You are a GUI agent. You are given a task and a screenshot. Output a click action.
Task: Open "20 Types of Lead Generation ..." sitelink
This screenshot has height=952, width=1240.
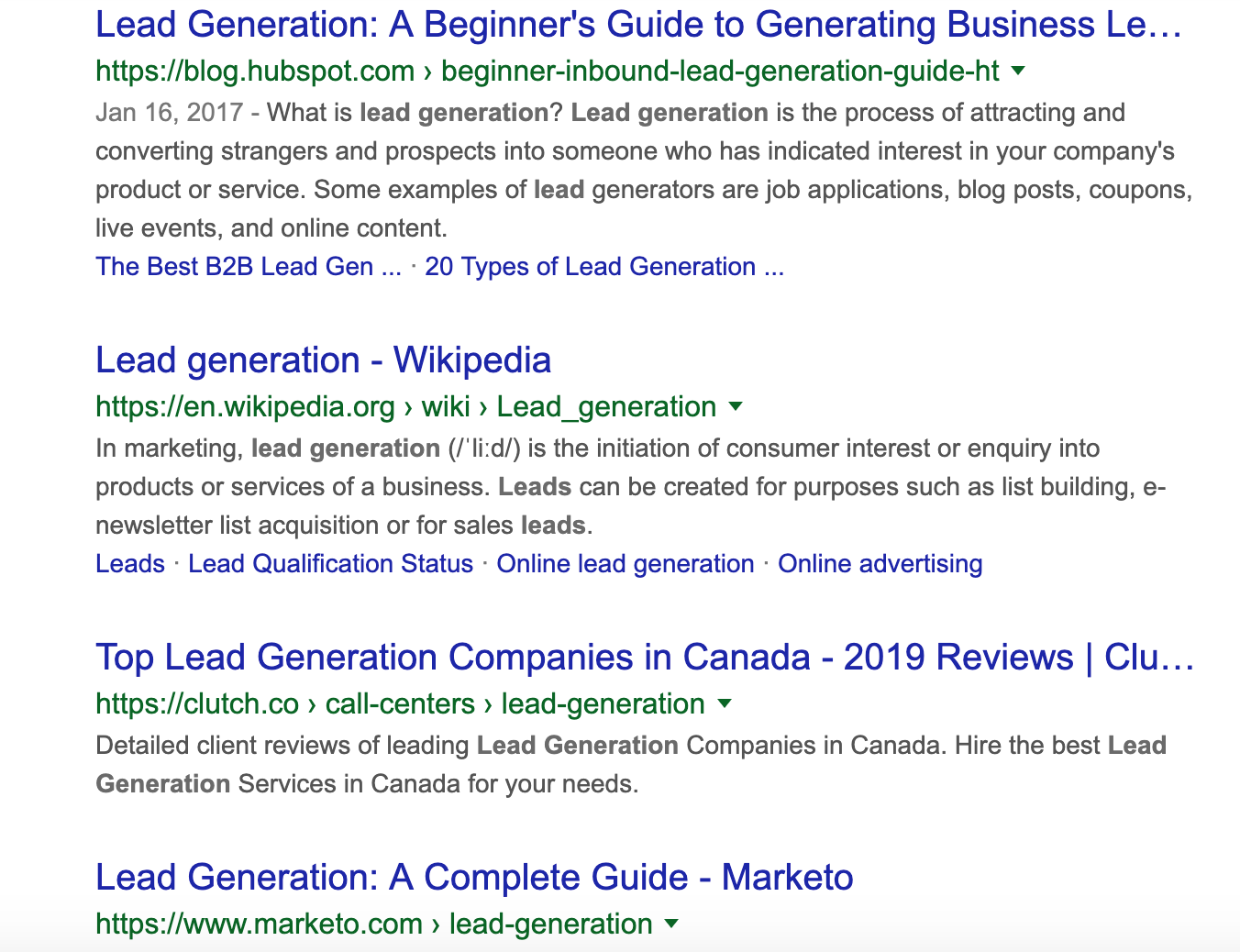(604, 267)
